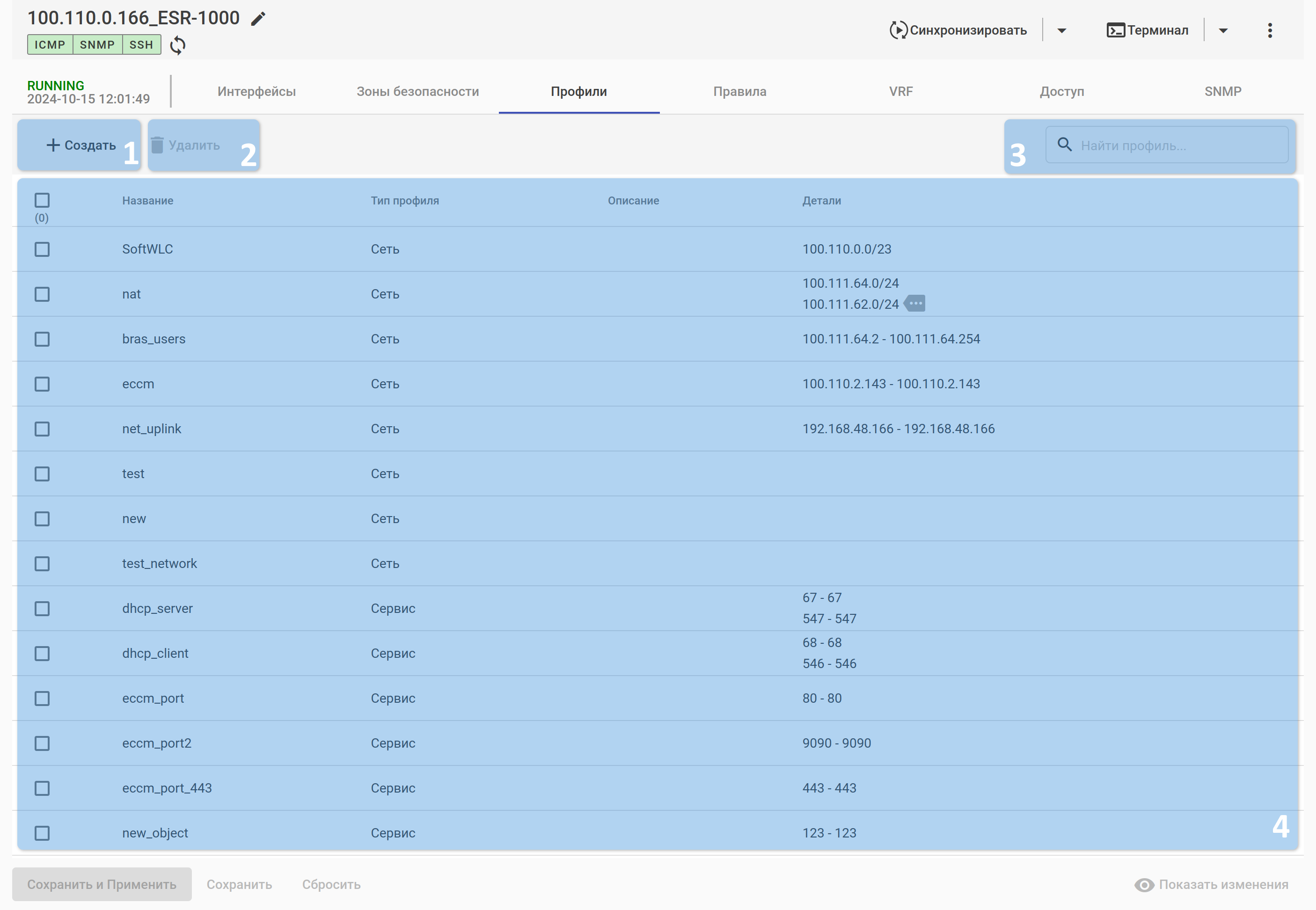
Task: Open the Зоны безопасности tab
Action: point(417,91)
